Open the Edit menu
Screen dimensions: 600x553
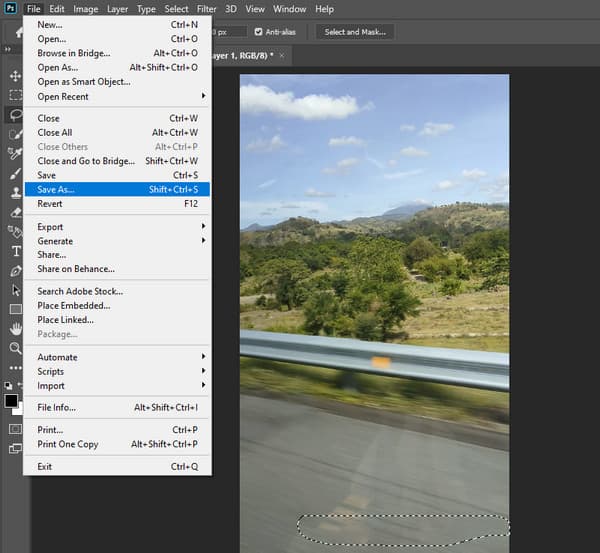click(x=57, y=9)
